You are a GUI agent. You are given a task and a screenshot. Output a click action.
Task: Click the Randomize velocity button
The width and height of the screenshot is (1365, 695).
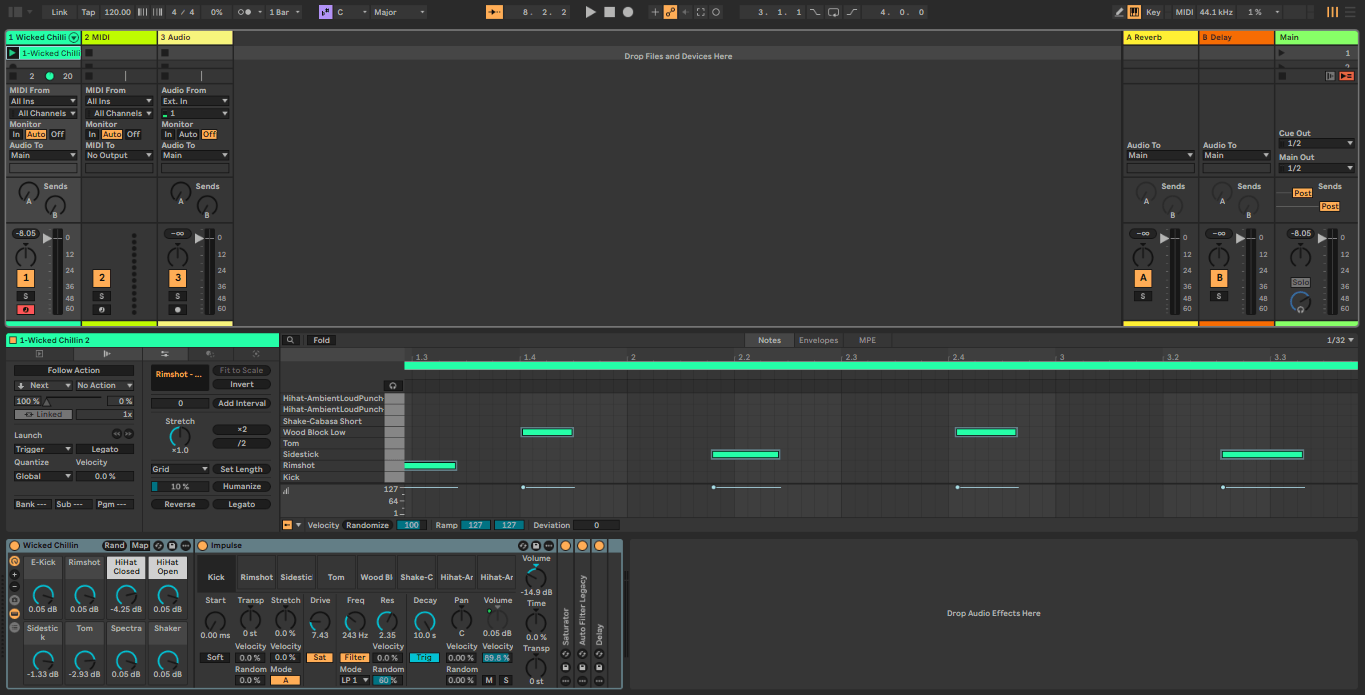367,525
